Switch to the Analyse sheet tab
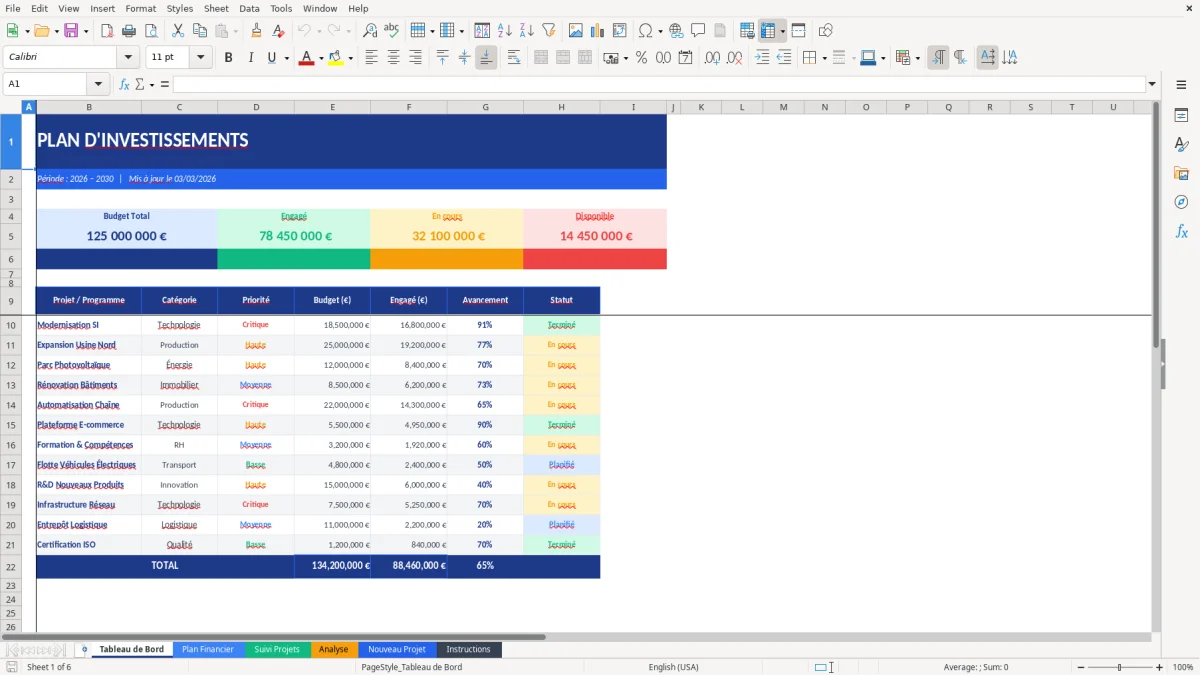1200x675 pixels. (x=333, y=649)
